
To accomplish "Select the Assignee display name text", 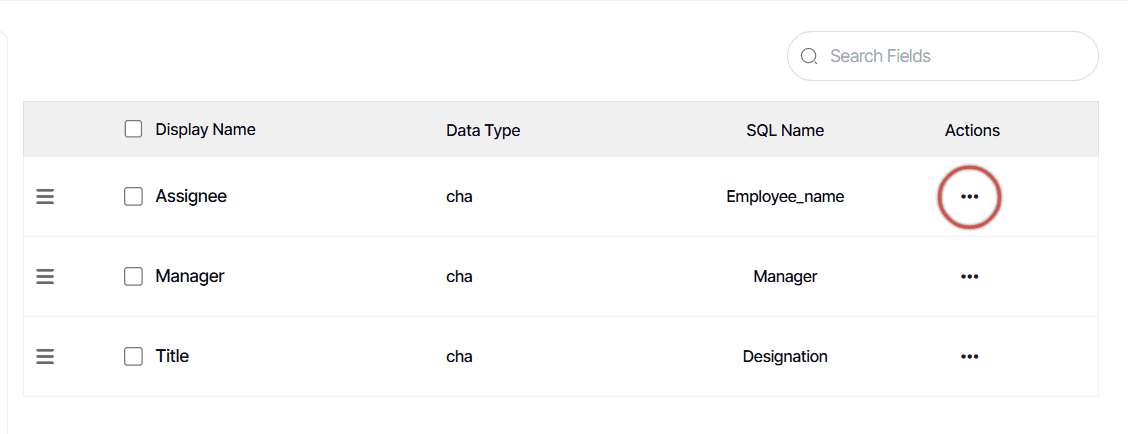I will point(191,196).
